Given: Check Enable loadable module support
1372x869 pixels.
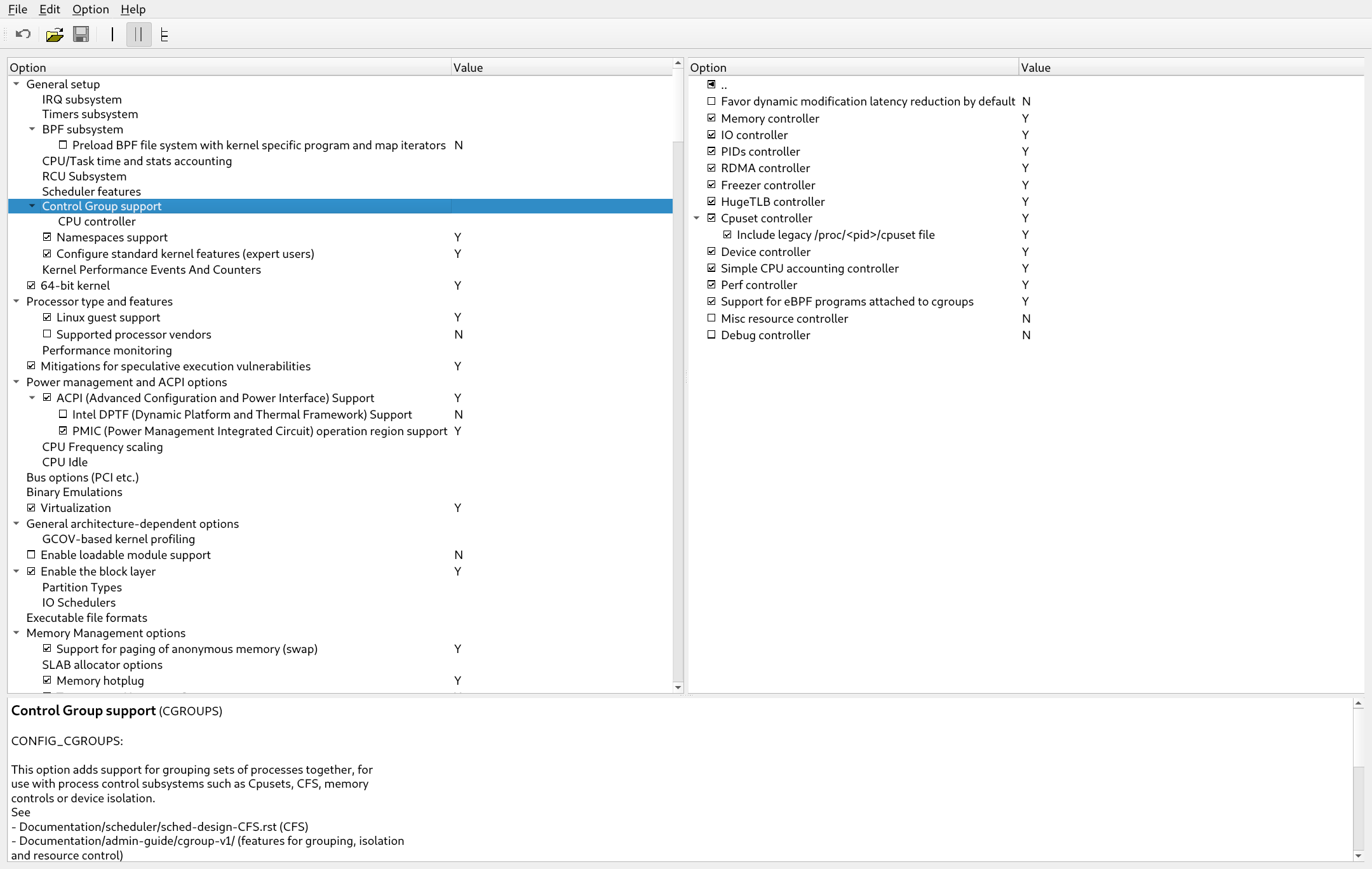Looking at the screenshot, I should click(x=31, y=555).
